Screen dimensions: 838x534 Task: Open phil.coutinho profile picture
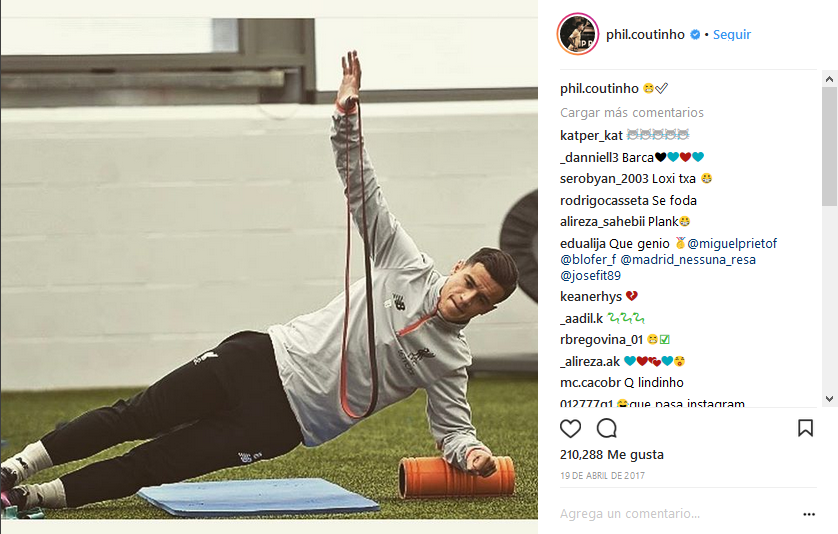tap(578, 34)
